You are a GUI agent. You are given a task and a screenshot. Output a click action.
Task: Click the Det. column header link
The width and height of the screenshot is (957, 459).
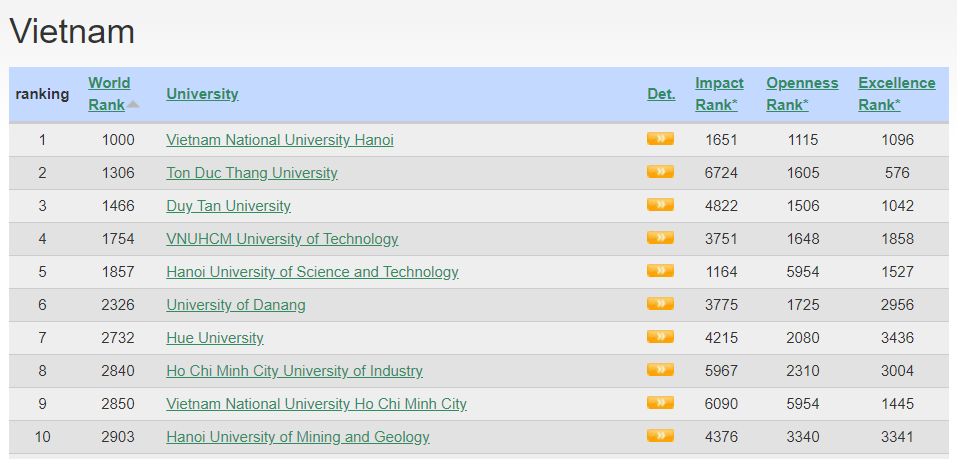662,94
